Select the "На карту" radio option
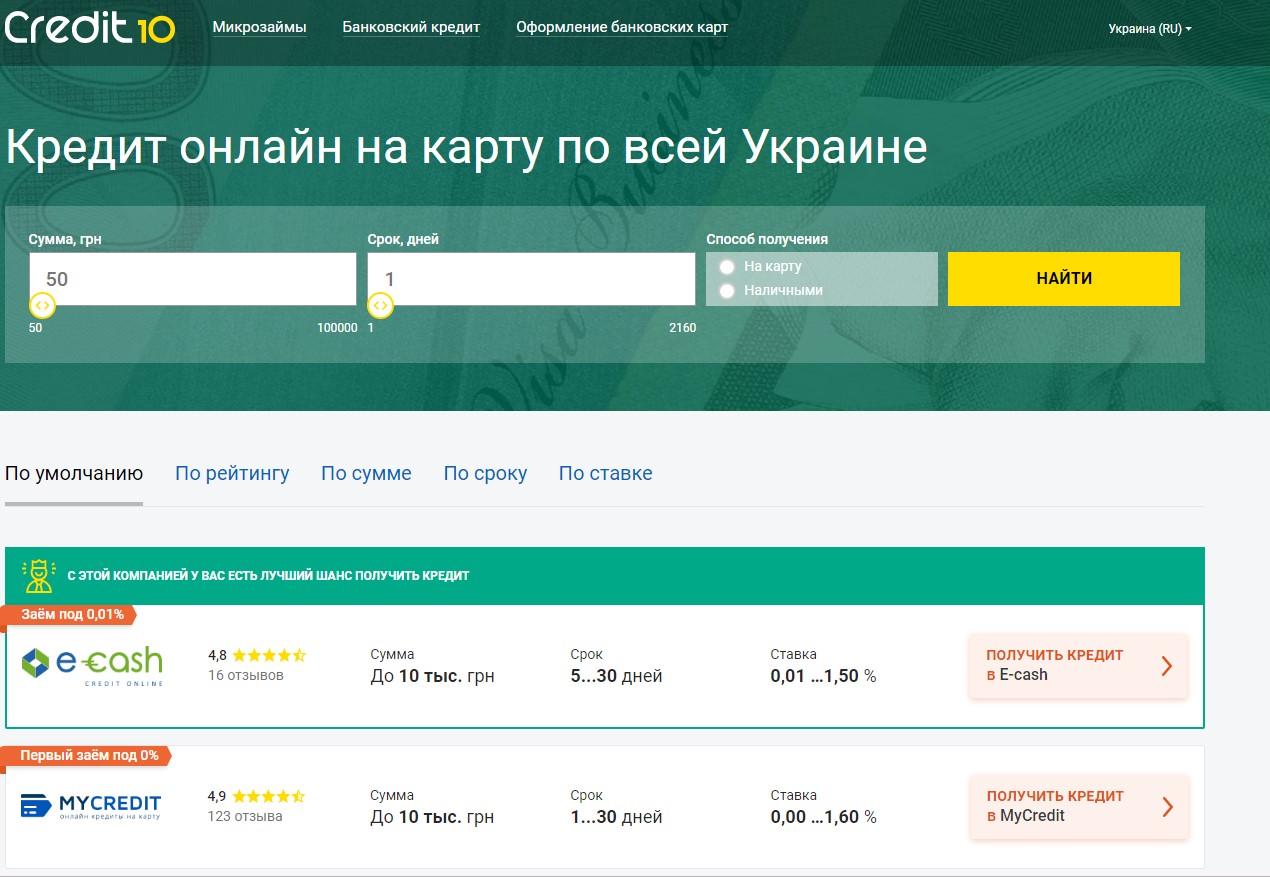The image size is (1270, 877). click(727, 267)
